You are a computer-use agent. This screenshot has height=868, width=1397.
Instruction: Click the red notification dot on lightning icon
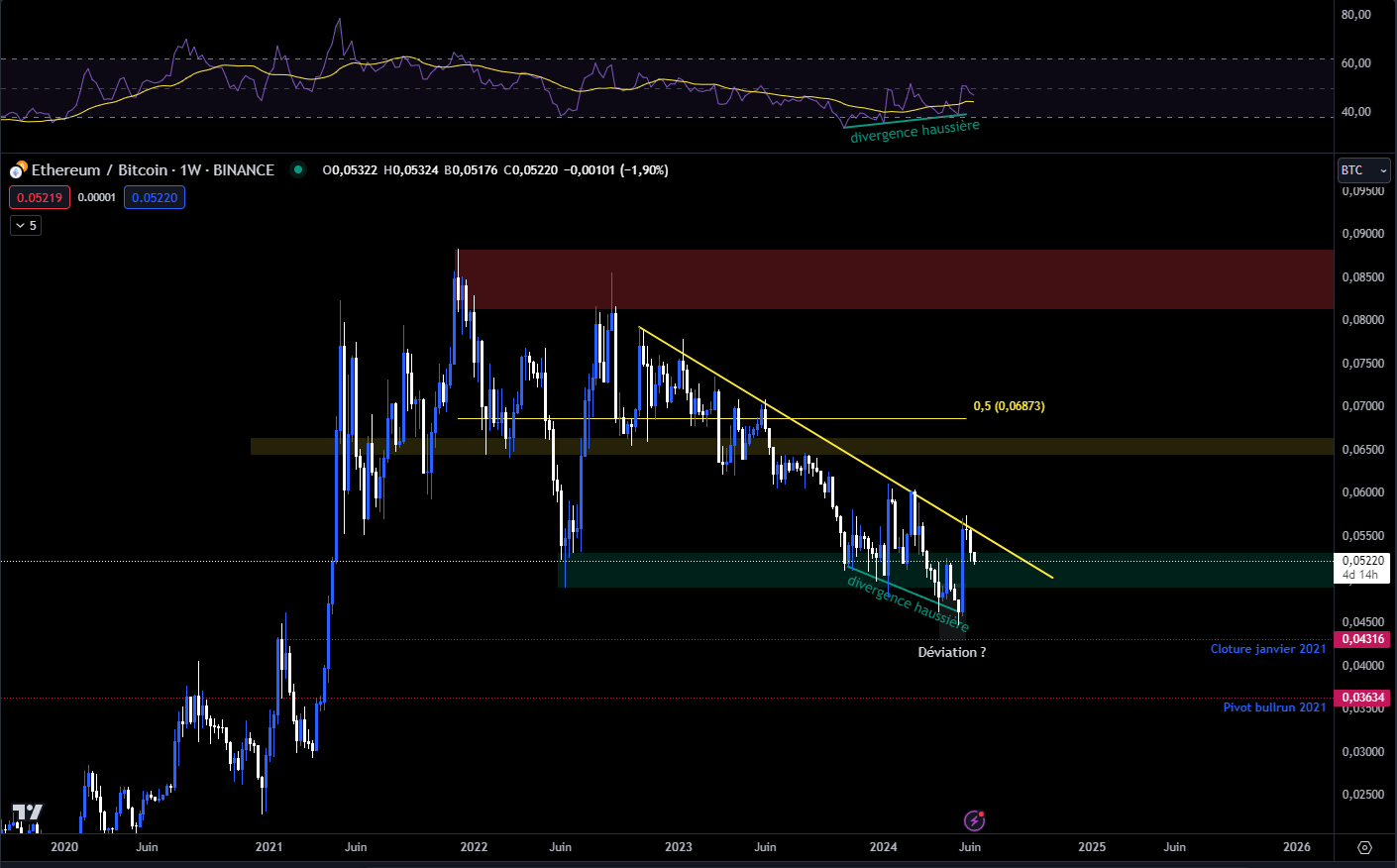(982, 813)
